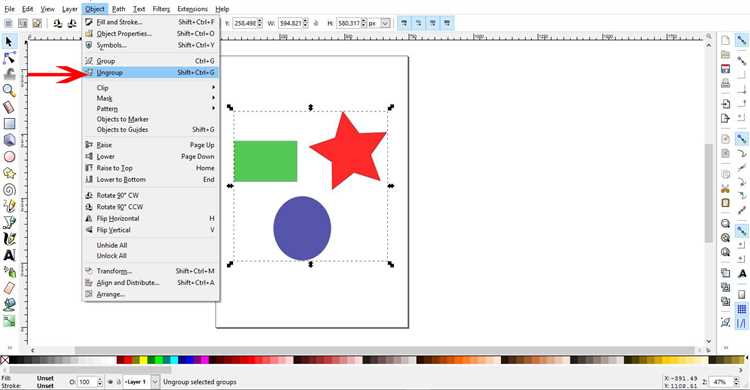Toggle snap nodes and paths button

point(741,139)
